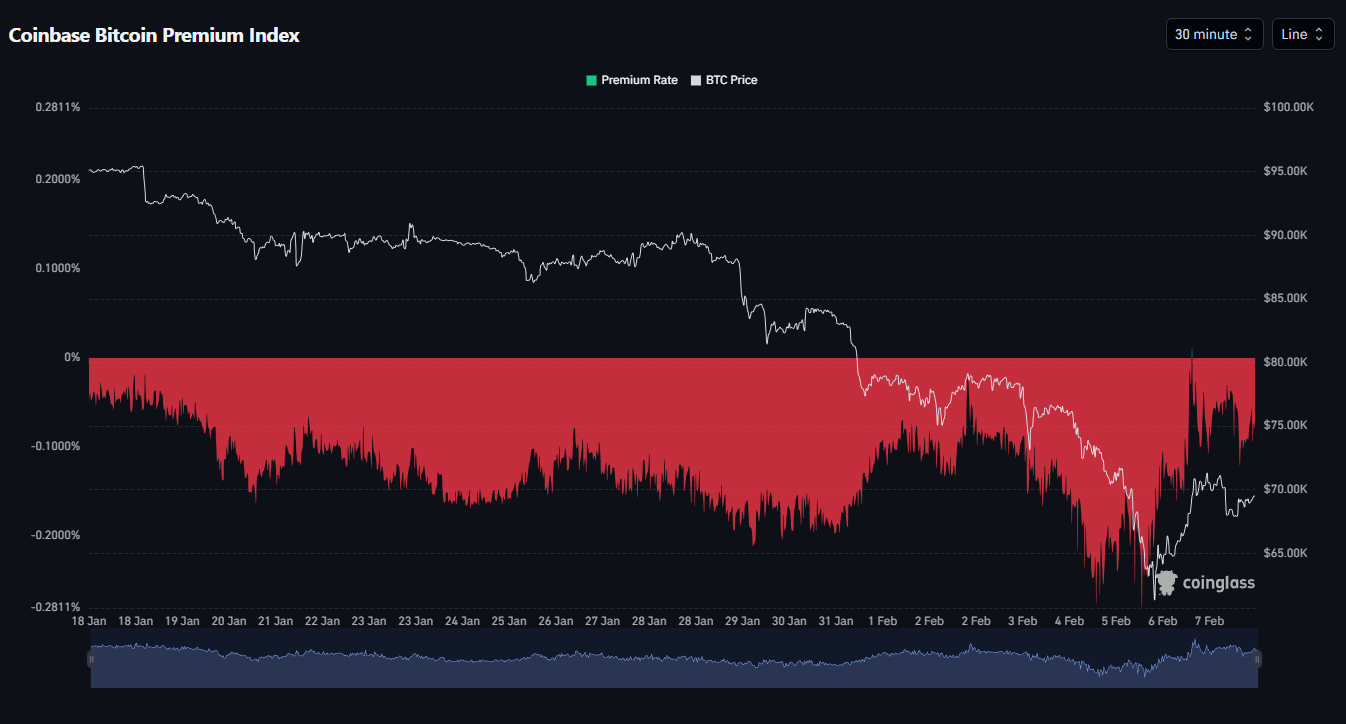Image resolution: width=1346 pixels, height=724 pixels.
Task: Click the 20 Jan date label
Action: [x=229, y=621]
